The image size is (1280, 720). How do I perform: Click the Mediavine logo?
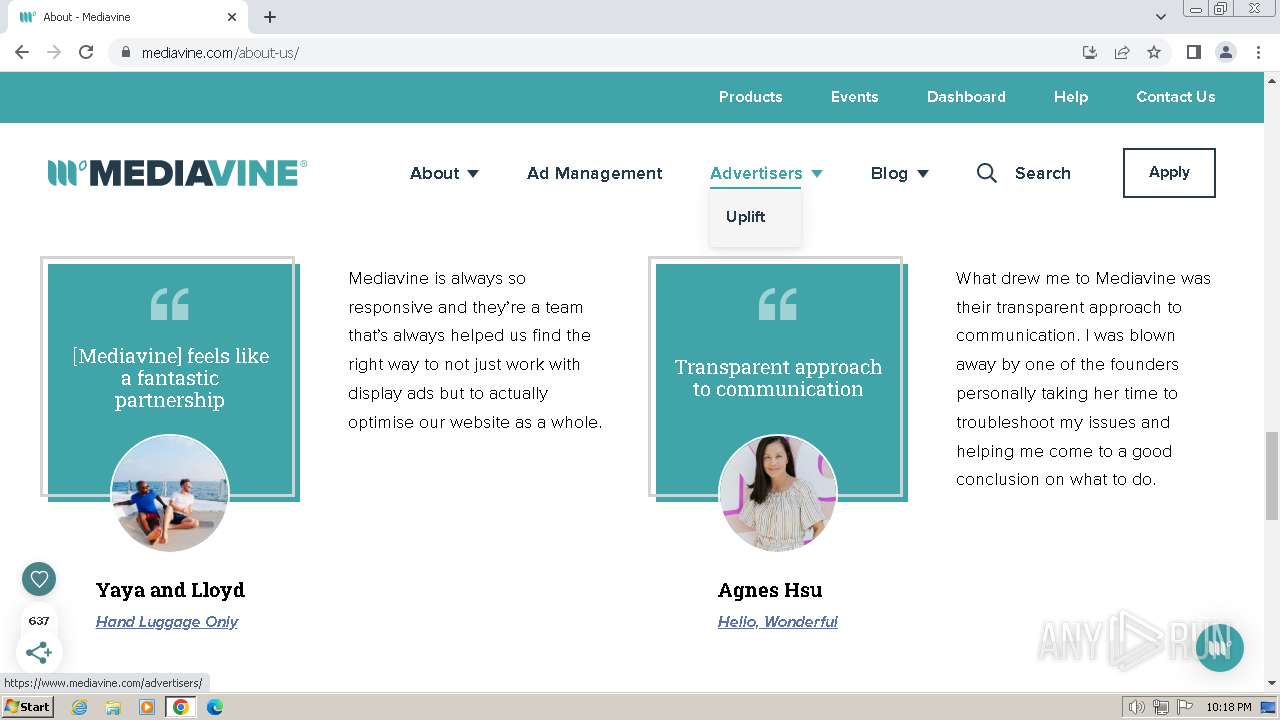pos(177,173)
